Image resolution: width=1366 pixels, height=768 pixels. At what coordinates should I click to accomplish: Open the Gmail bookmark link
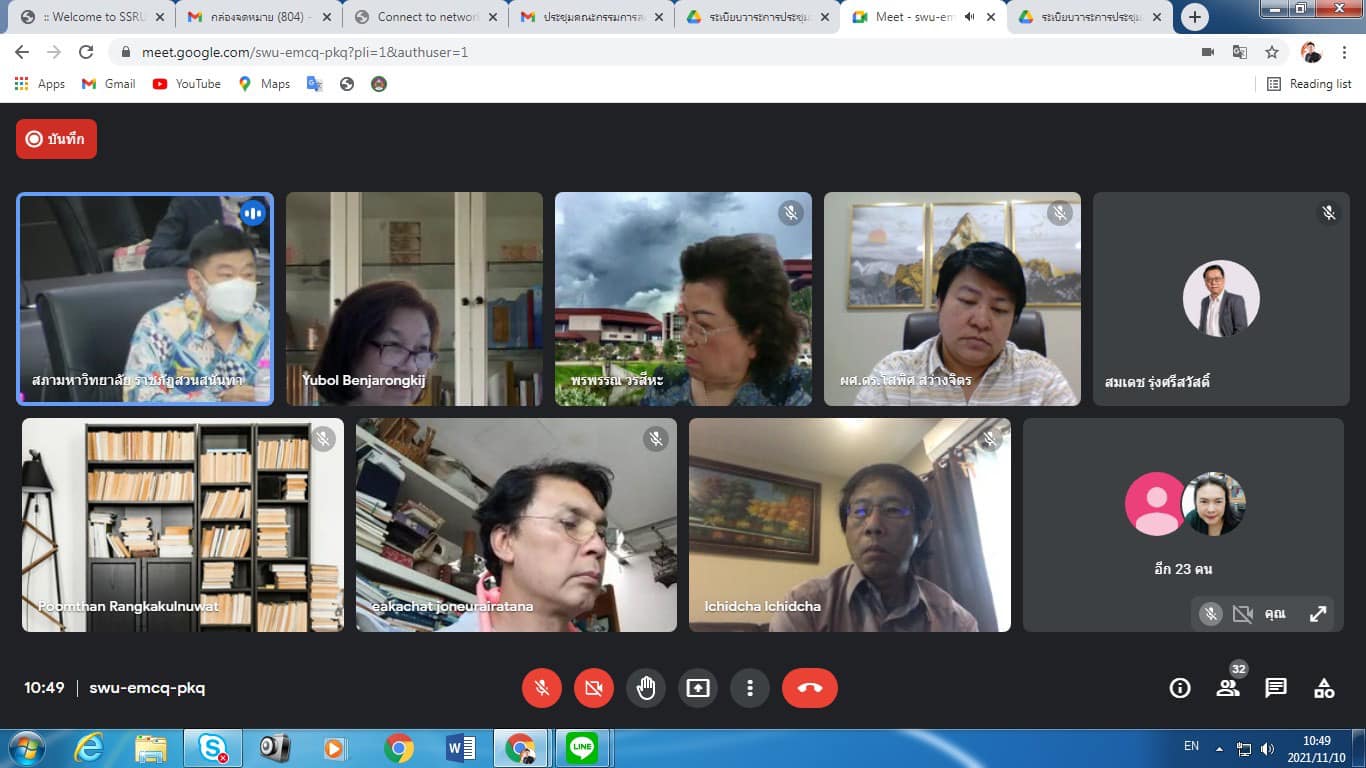click(x=108, y=84)
